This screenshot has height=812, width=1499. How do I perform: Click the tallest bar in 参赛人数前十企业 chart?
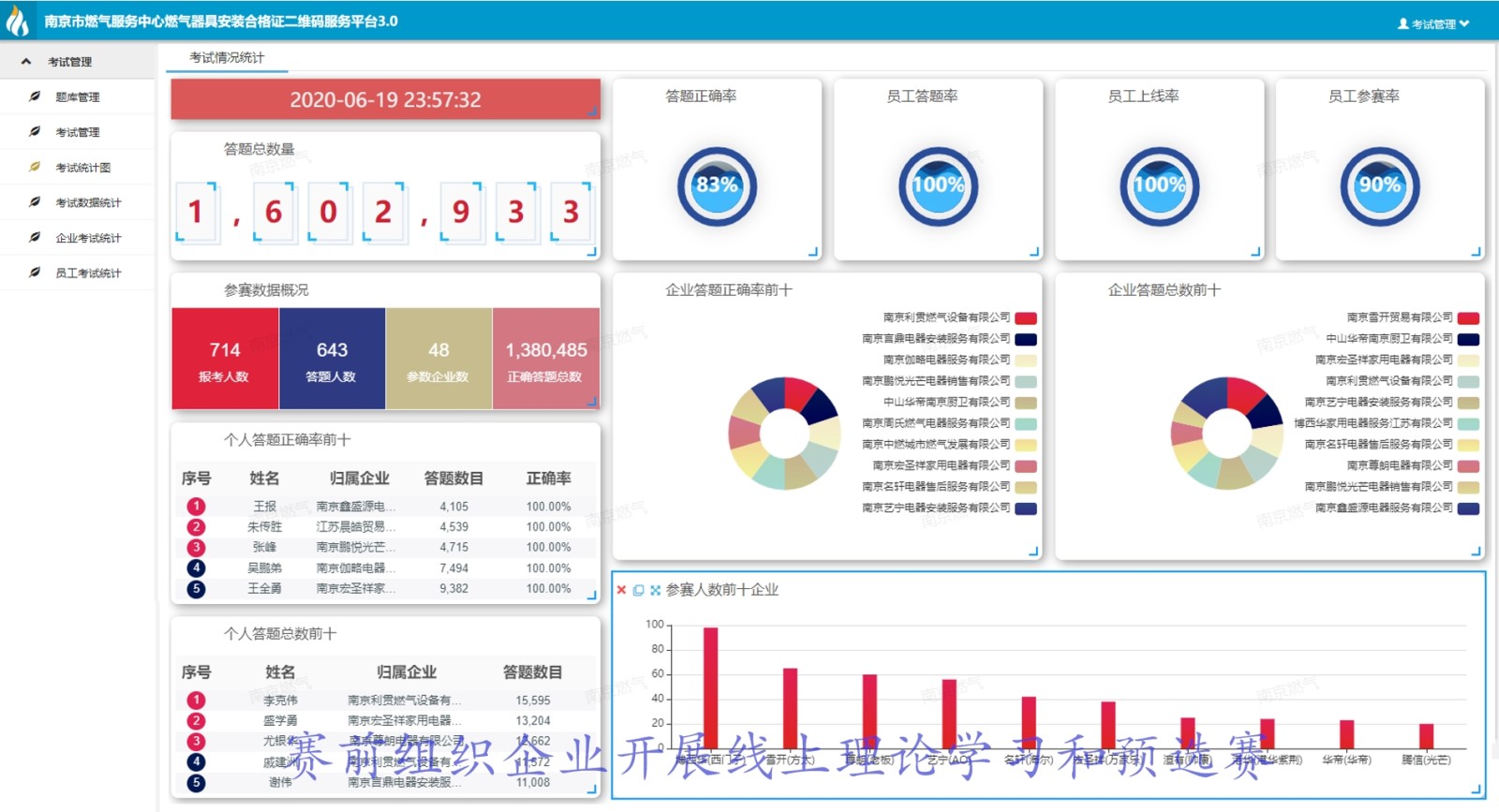710,687
